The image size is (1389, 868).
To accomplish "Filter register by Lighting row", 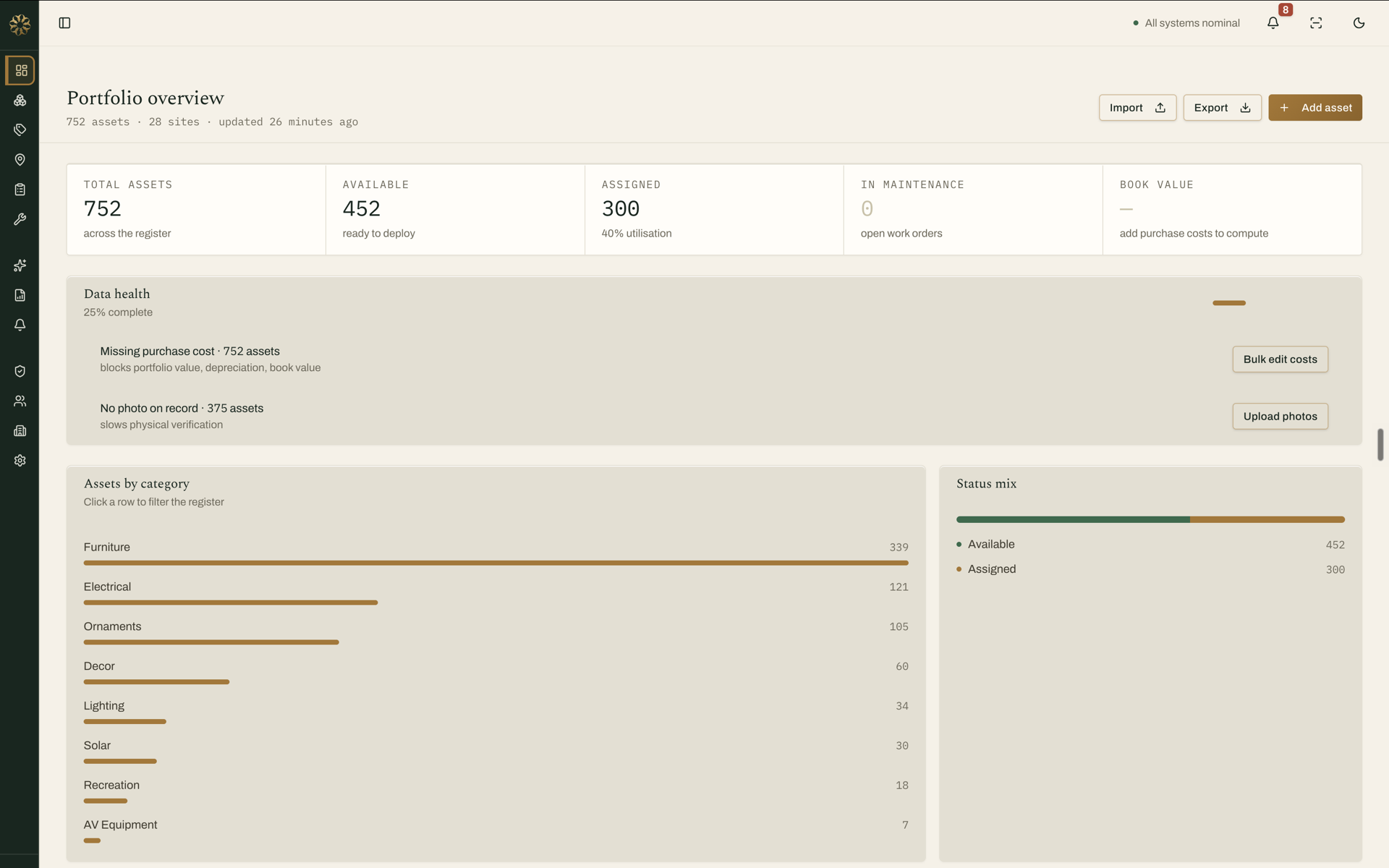I will coord(496,712).
